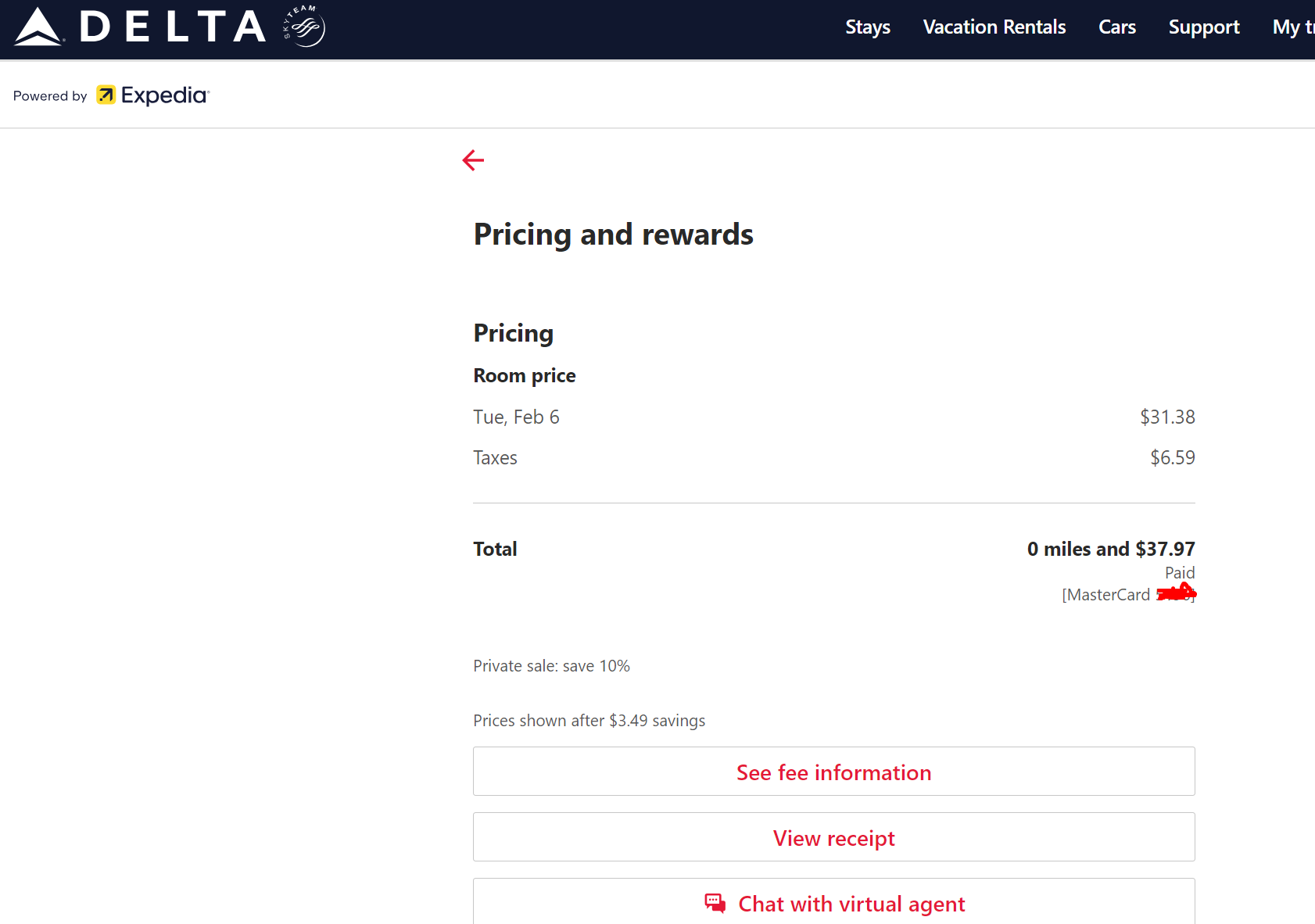The image size is (1315, 924).
Task: Click the MasterCard payment label
Action: tap(1105, 595)
